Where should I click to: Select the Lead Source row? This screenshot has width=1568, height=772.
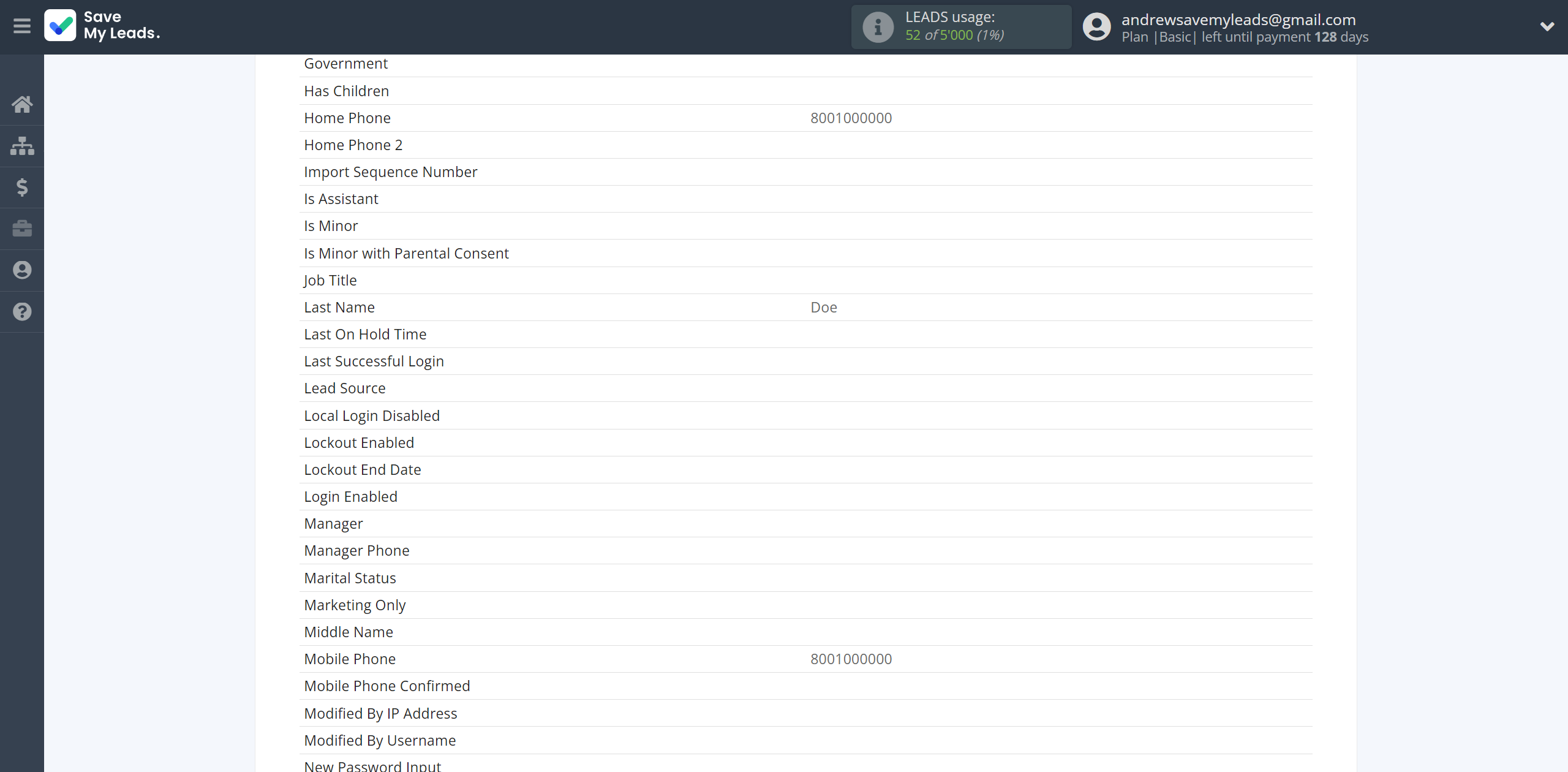coord(805,388)
